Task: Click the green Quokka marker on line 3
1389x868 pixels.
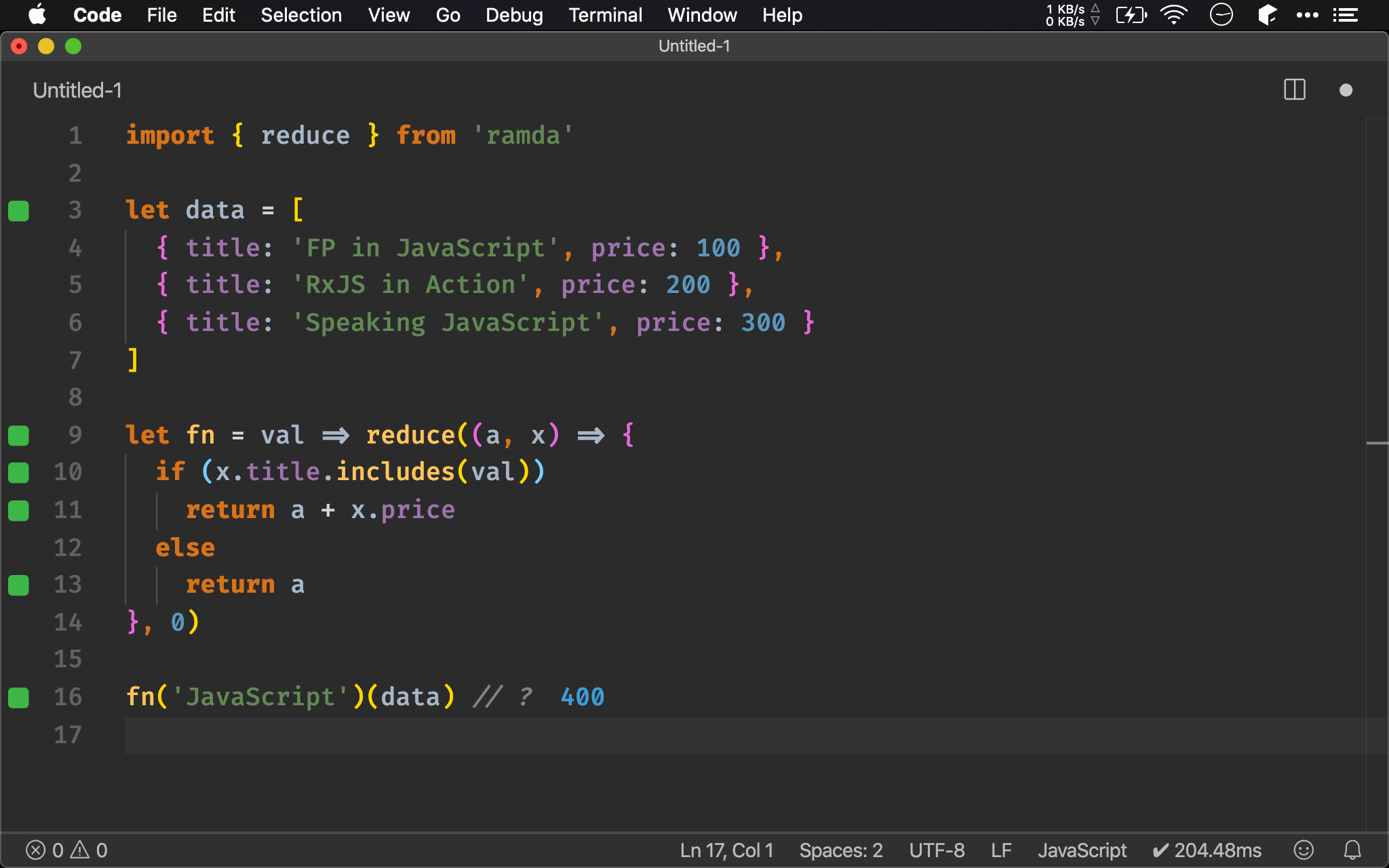Action: click(18, 211)
